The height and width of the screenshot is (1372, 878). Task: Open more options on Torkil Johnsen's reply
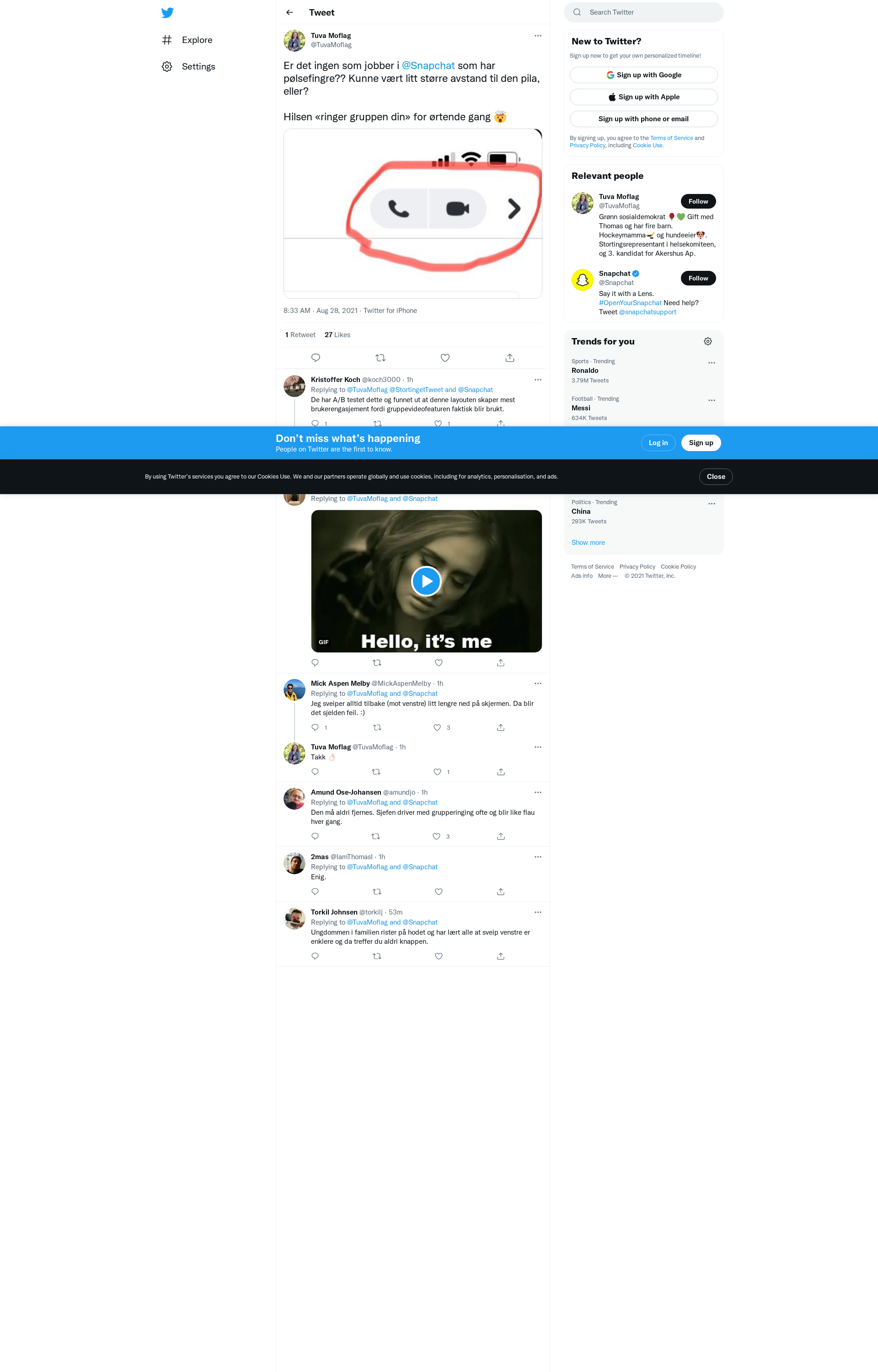538,912
